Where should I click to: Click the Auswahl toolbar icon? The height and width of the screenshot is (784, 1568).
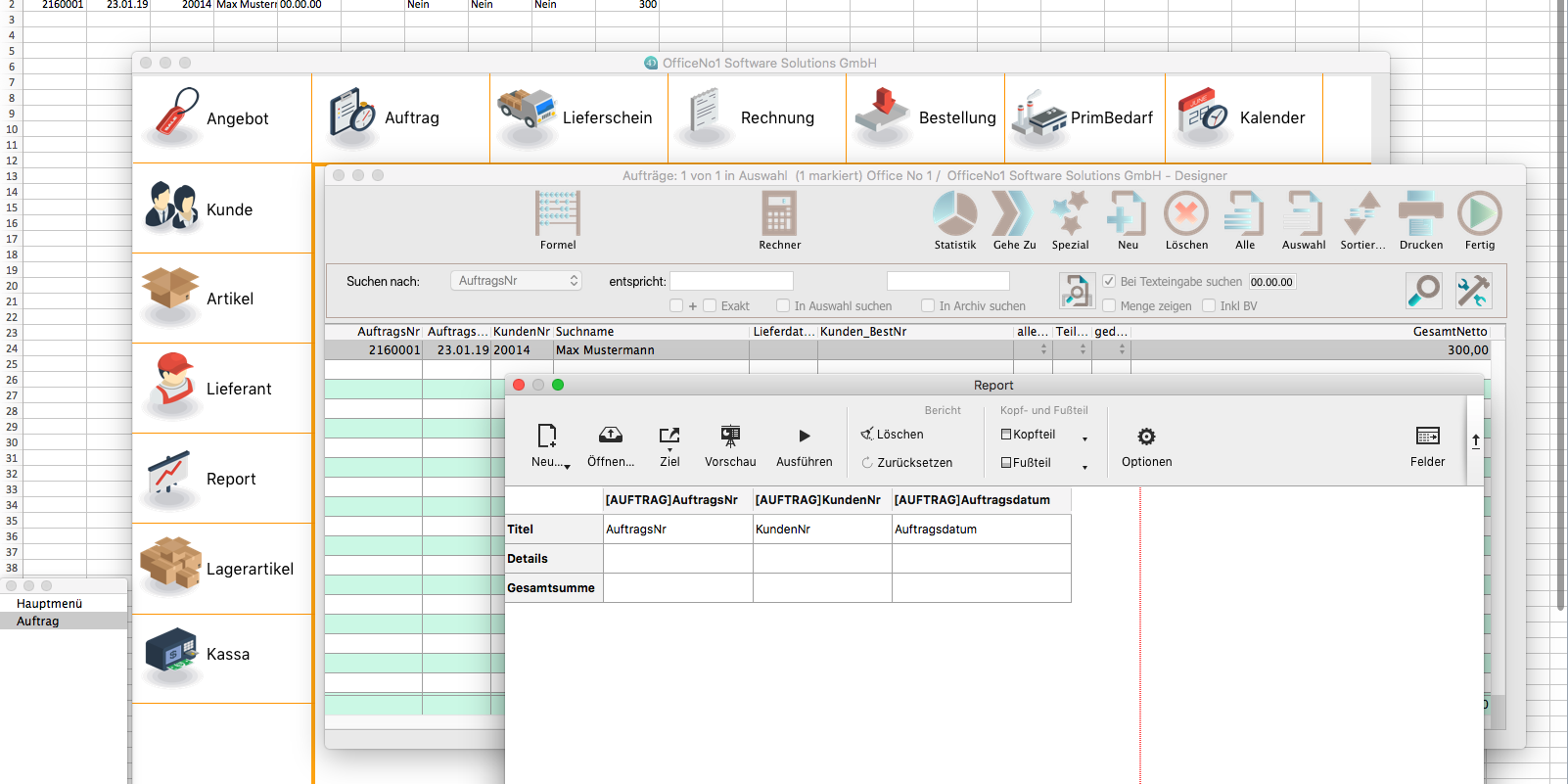click(1304, 220)
